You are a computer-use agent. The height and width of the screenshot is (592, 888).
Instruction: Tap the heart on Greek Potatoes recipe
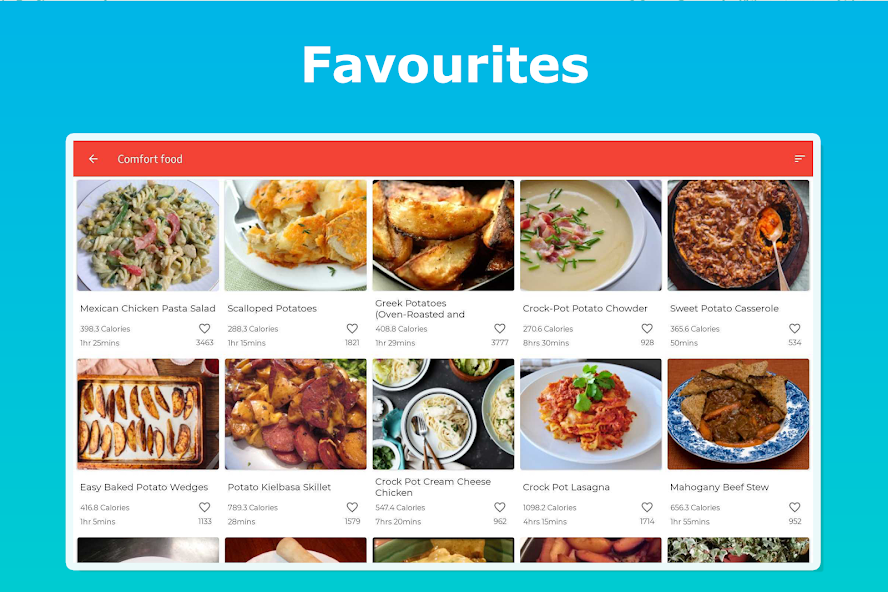tap(500, 329)
